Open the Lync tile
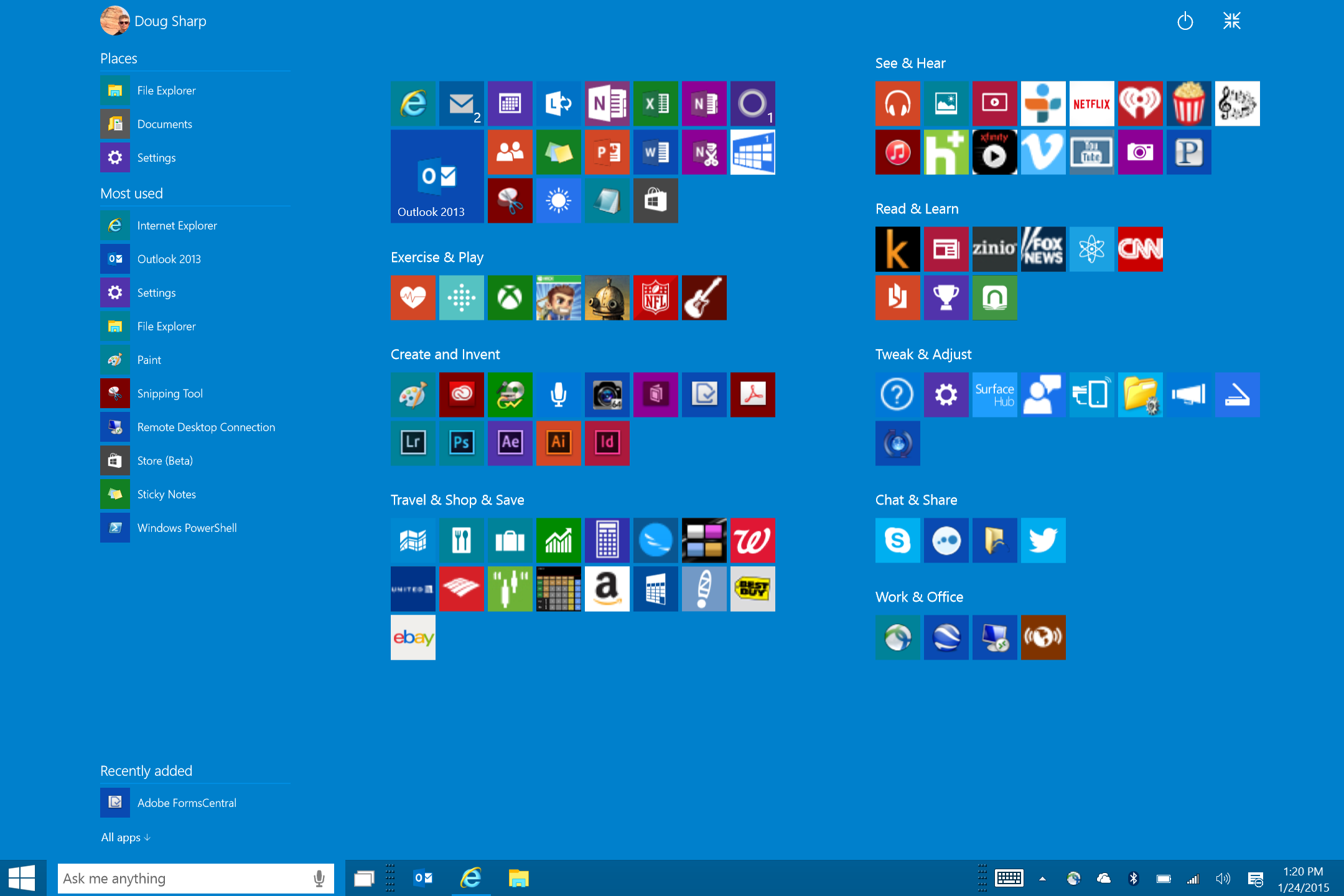1344x896 pixels. point(558,103)
